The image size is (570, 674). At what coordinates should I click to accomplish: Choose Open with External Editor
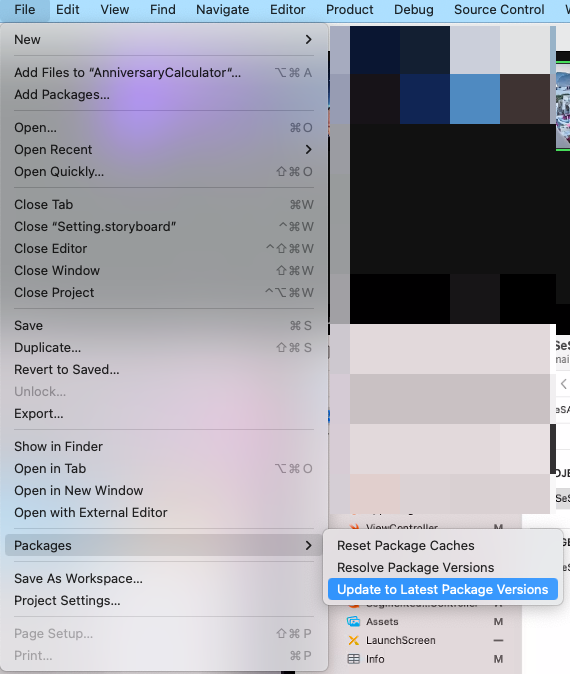(x=164, y=512)
